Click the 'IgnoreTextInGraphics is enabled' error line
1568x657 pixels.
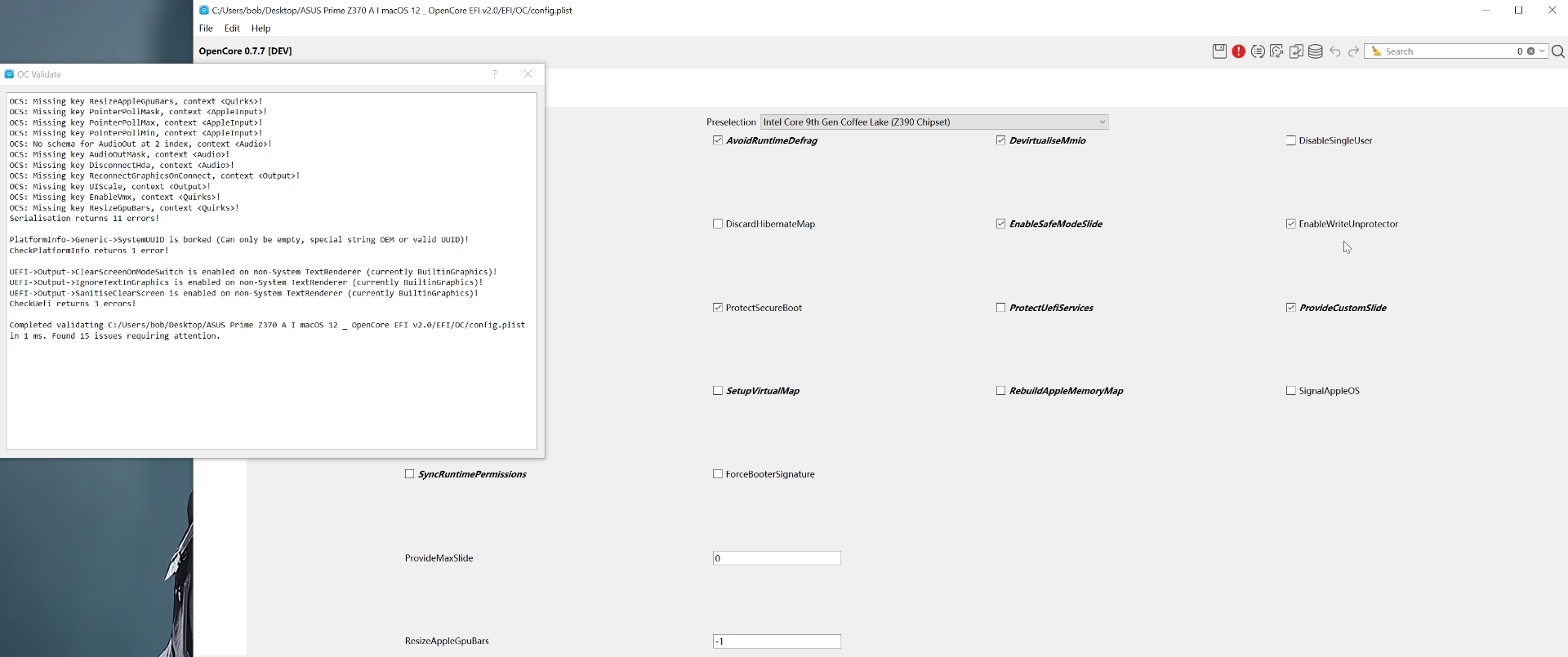pos(246,282)
